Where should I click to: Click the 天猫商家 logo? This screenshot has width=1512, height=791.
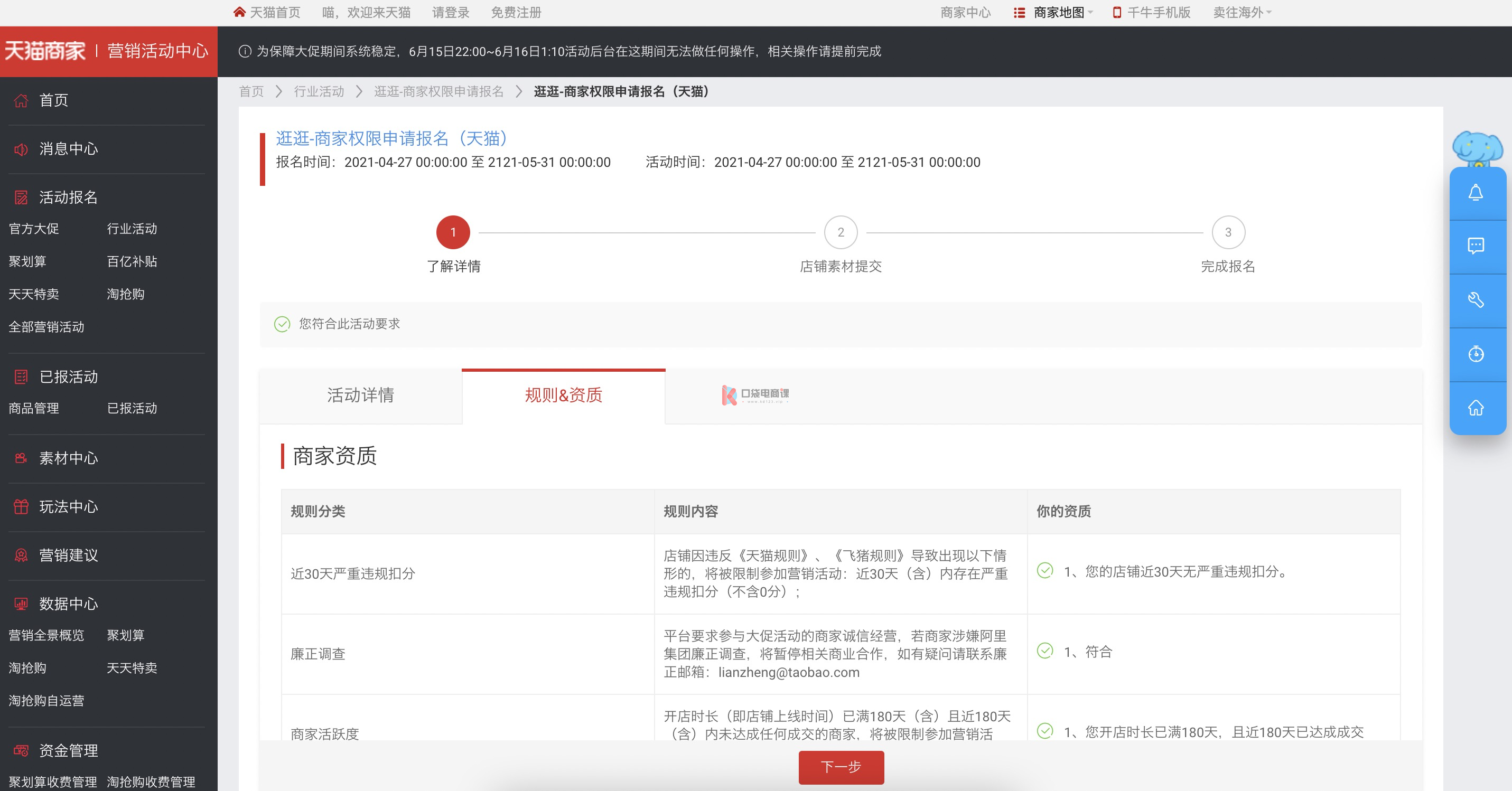[45, 51]
